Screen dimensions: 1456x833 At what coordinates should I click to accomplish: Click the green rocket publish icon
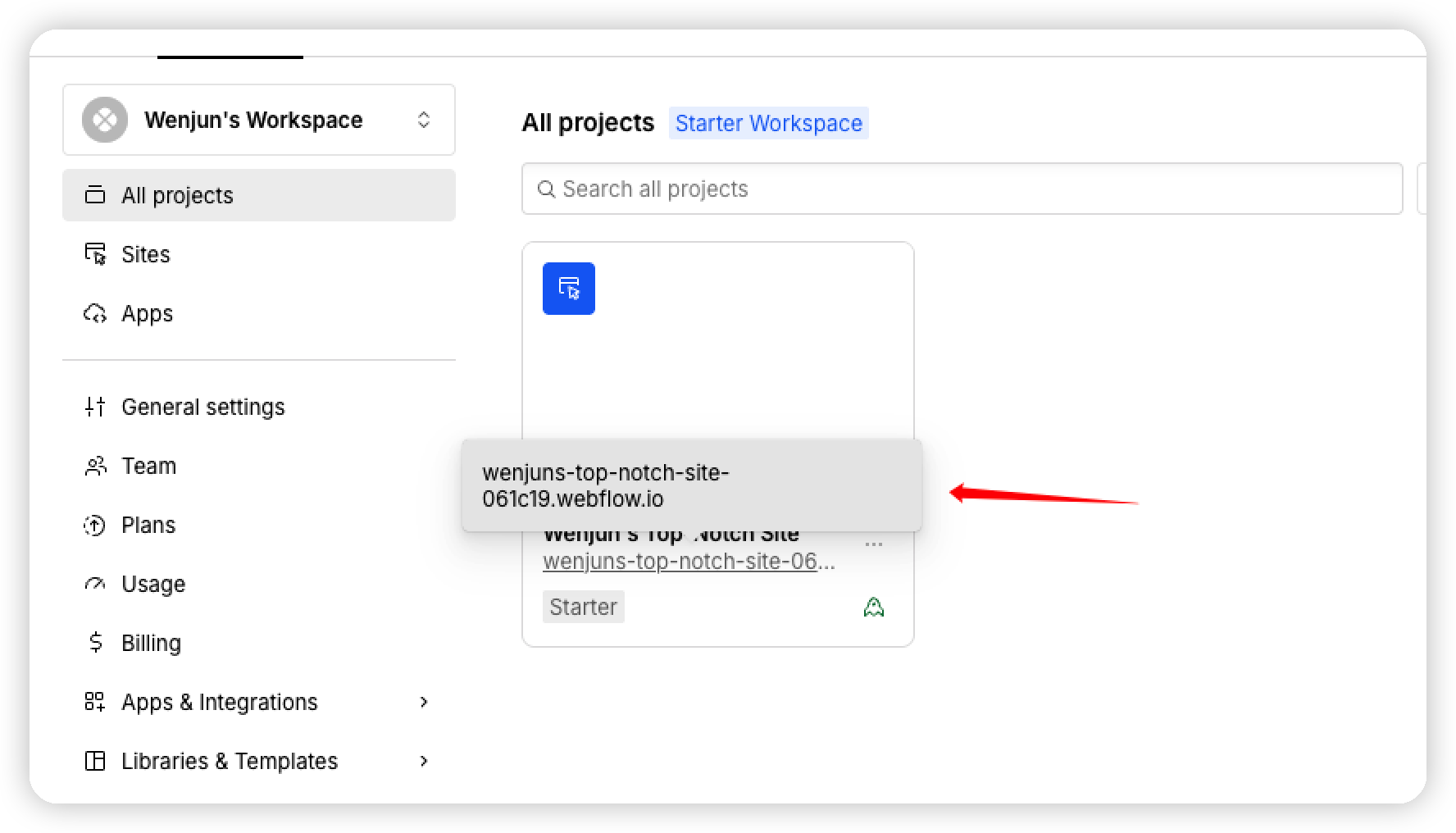tap(874, 607)
